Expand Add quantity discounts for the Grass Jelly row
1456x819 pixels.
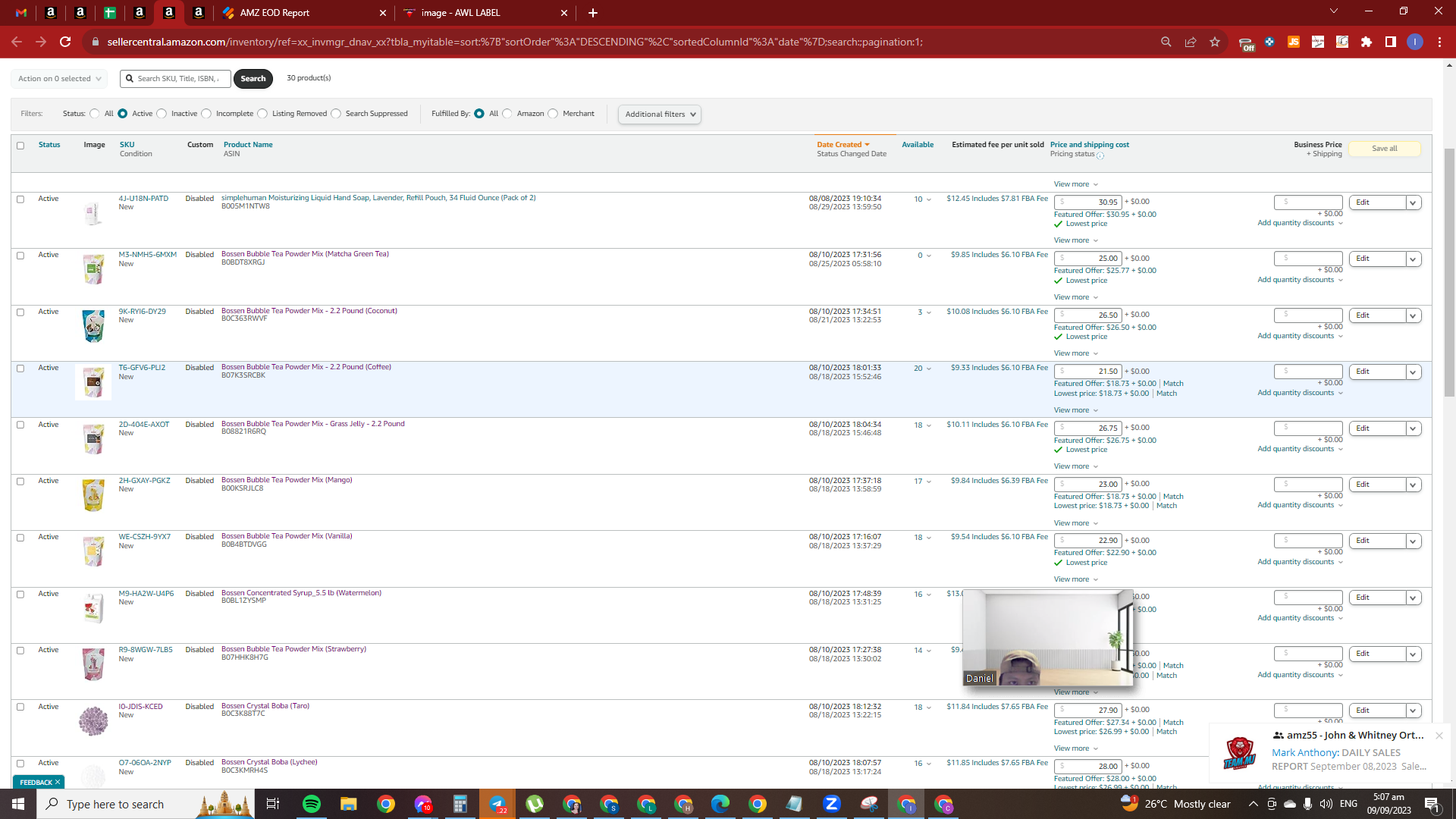[x=1301, y=449]
